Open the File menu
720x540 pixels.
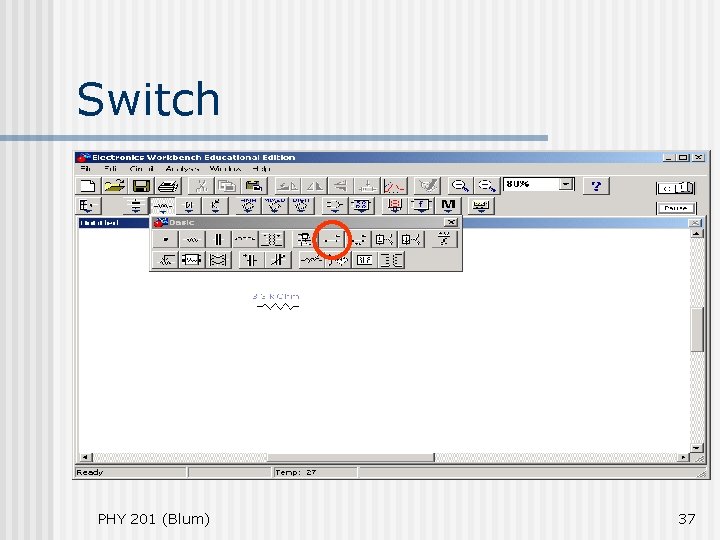[x=85, y=169]
